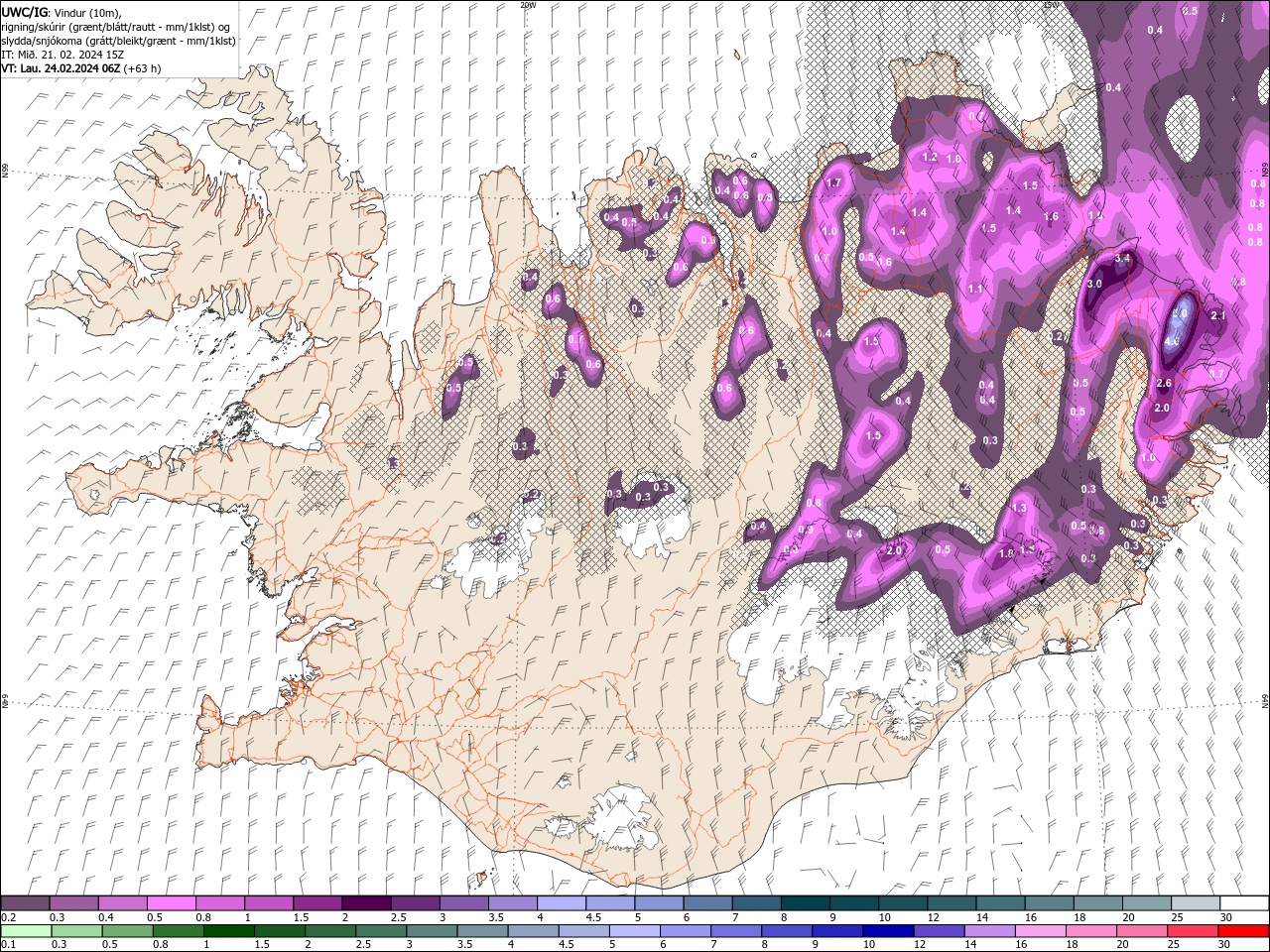1270x952 pixels.
Task: Select the '1.7' snowfall value on the map
Action: point(833,182)
